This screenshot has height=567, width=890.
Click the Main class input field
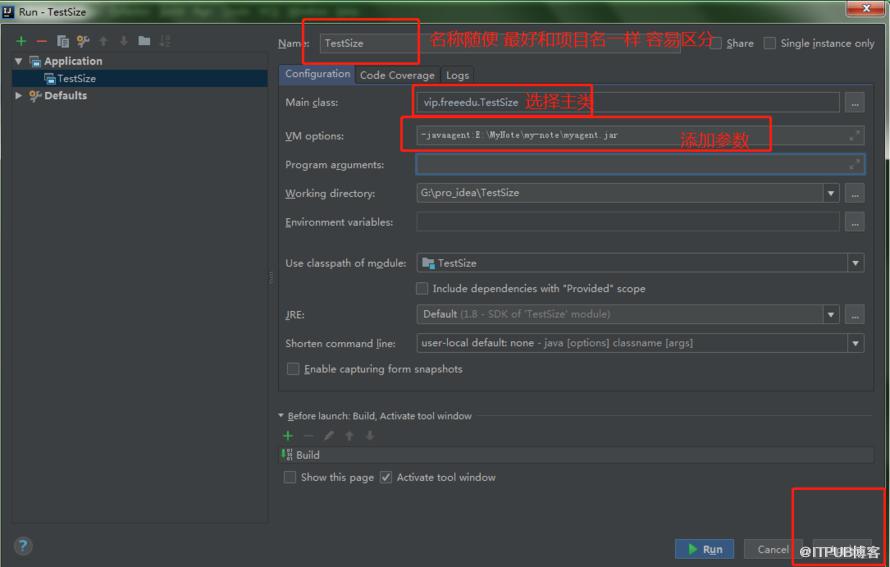tap(627, 103)
